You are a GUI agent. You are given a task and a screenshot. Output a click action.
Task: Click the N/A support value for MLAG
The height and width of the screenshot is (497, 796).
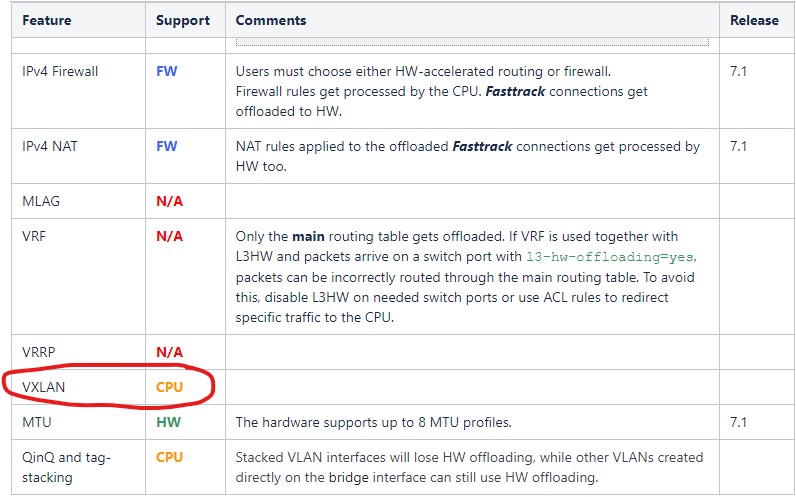169,201
